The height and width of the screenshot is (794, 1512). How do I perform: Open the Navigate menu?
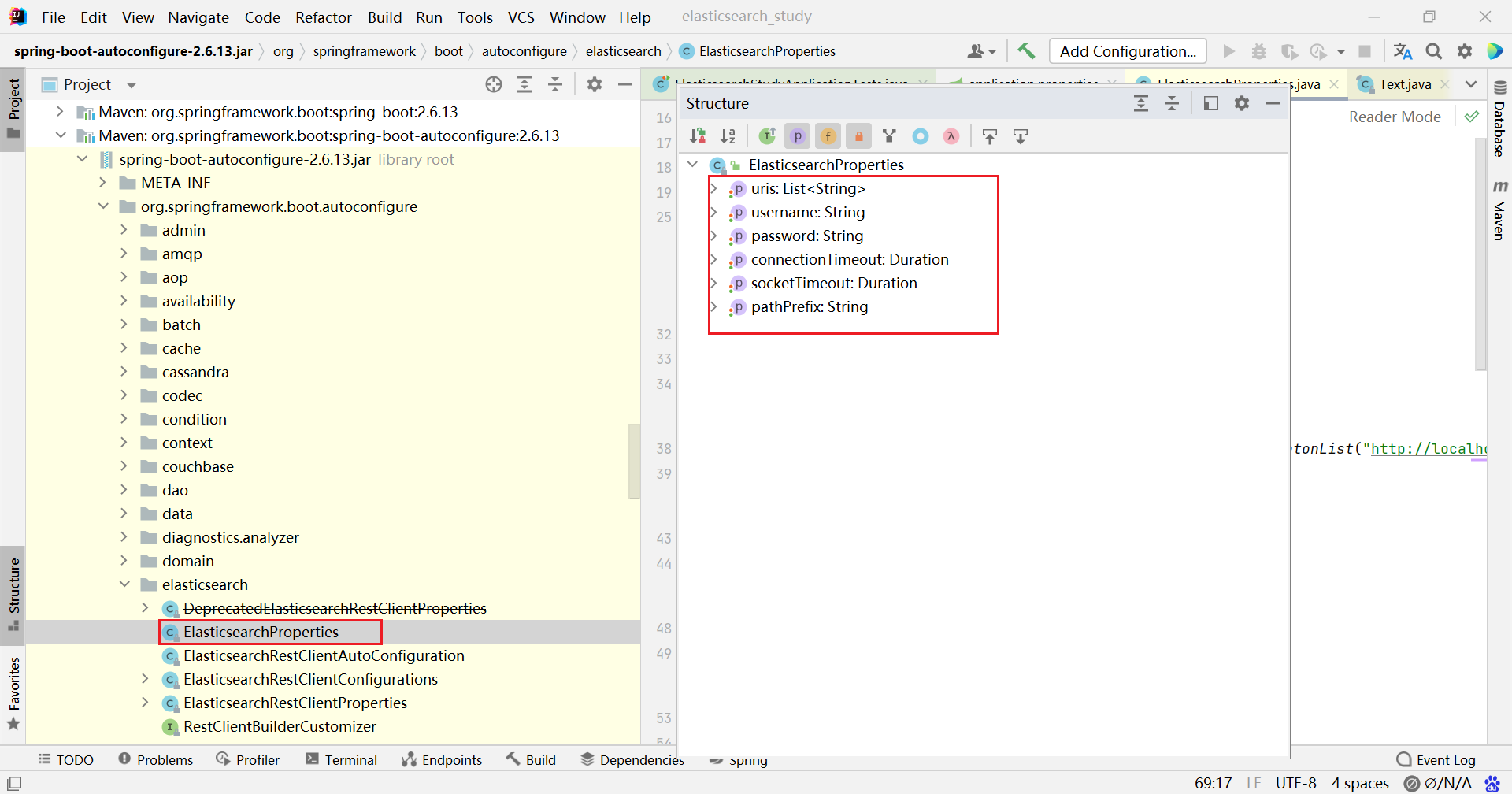click(198, 17)
